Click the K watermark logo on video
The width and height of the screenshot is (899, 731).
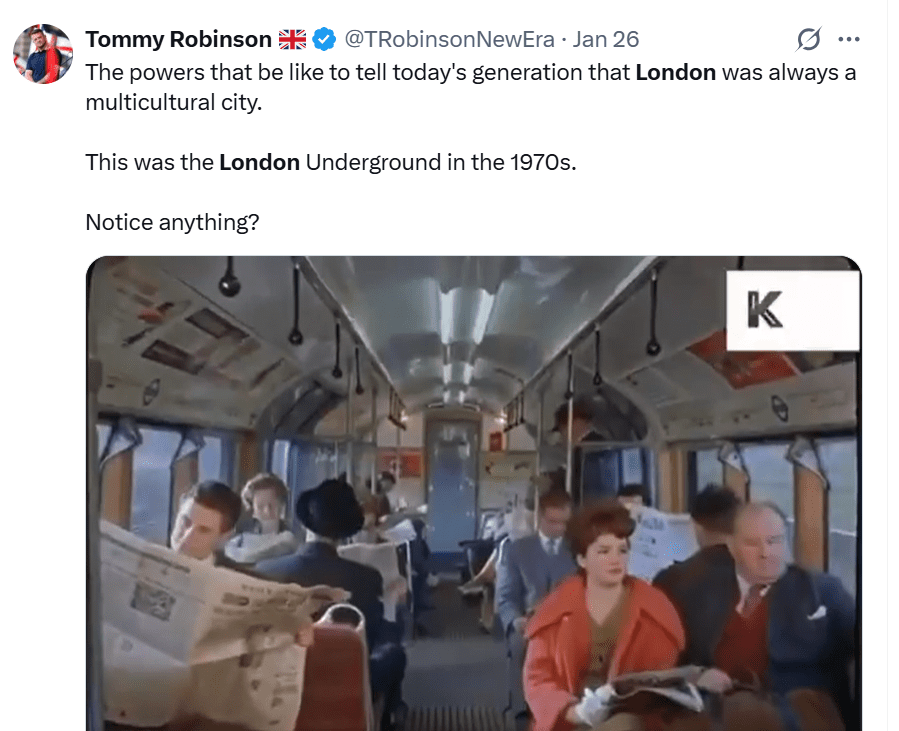click(x=766, y=311)
